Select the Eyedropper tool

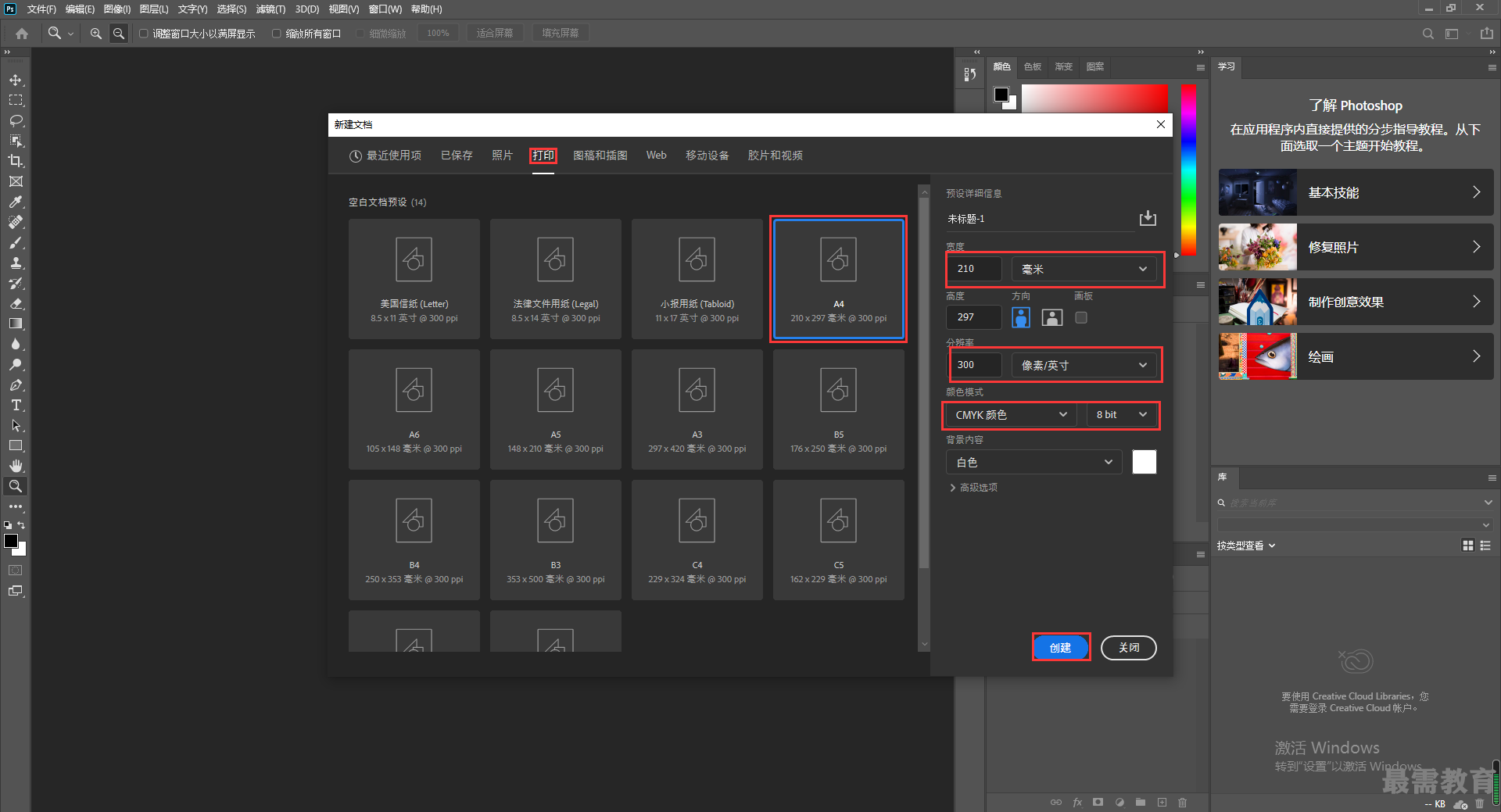[16, 202]
